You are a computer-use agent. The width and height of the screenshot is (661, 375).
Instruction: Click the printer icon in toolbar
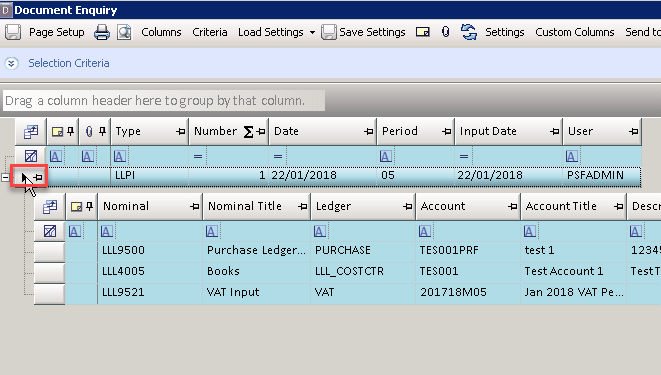click(102, 32)
